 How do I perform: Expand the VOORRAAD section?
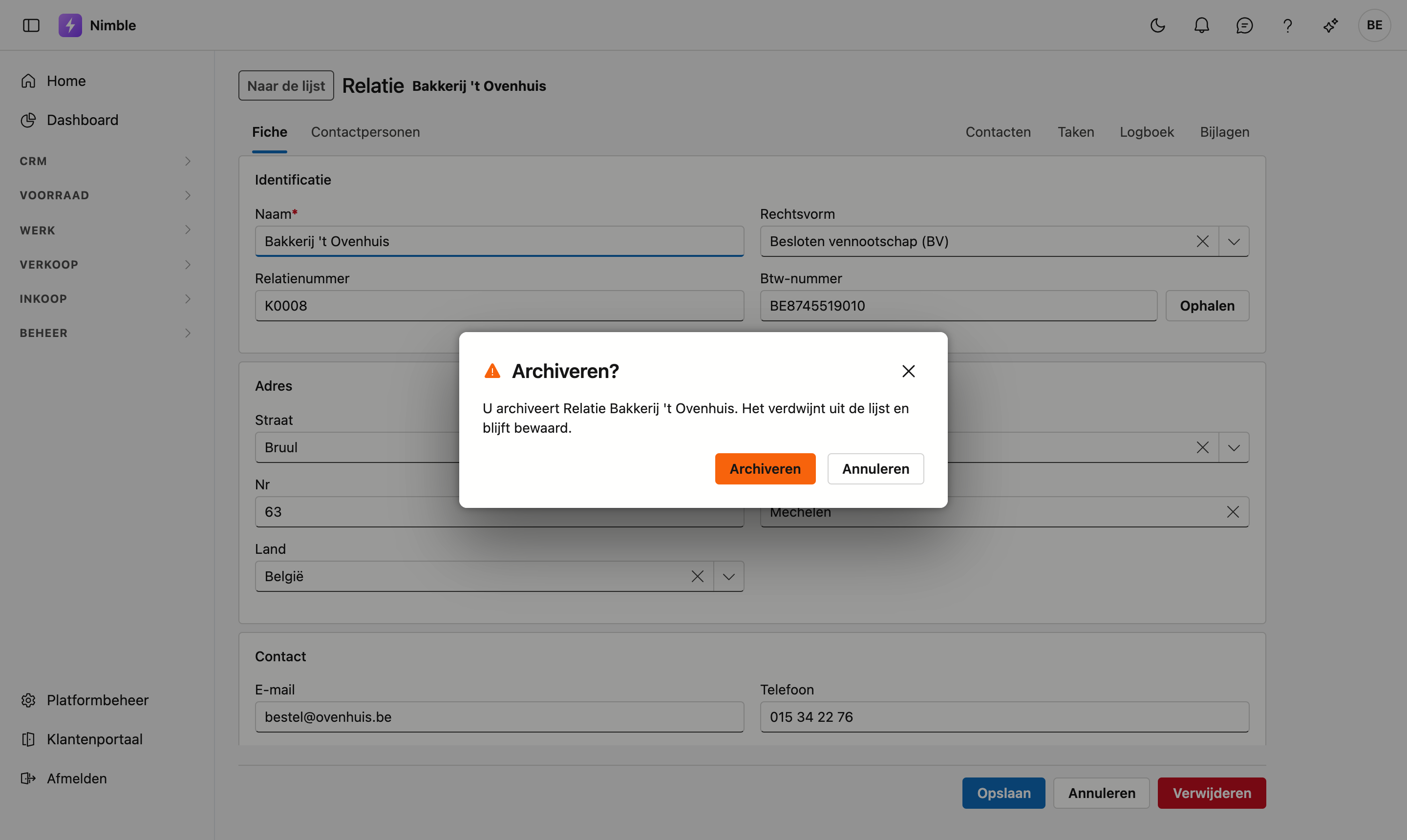[x=106, y=195]
